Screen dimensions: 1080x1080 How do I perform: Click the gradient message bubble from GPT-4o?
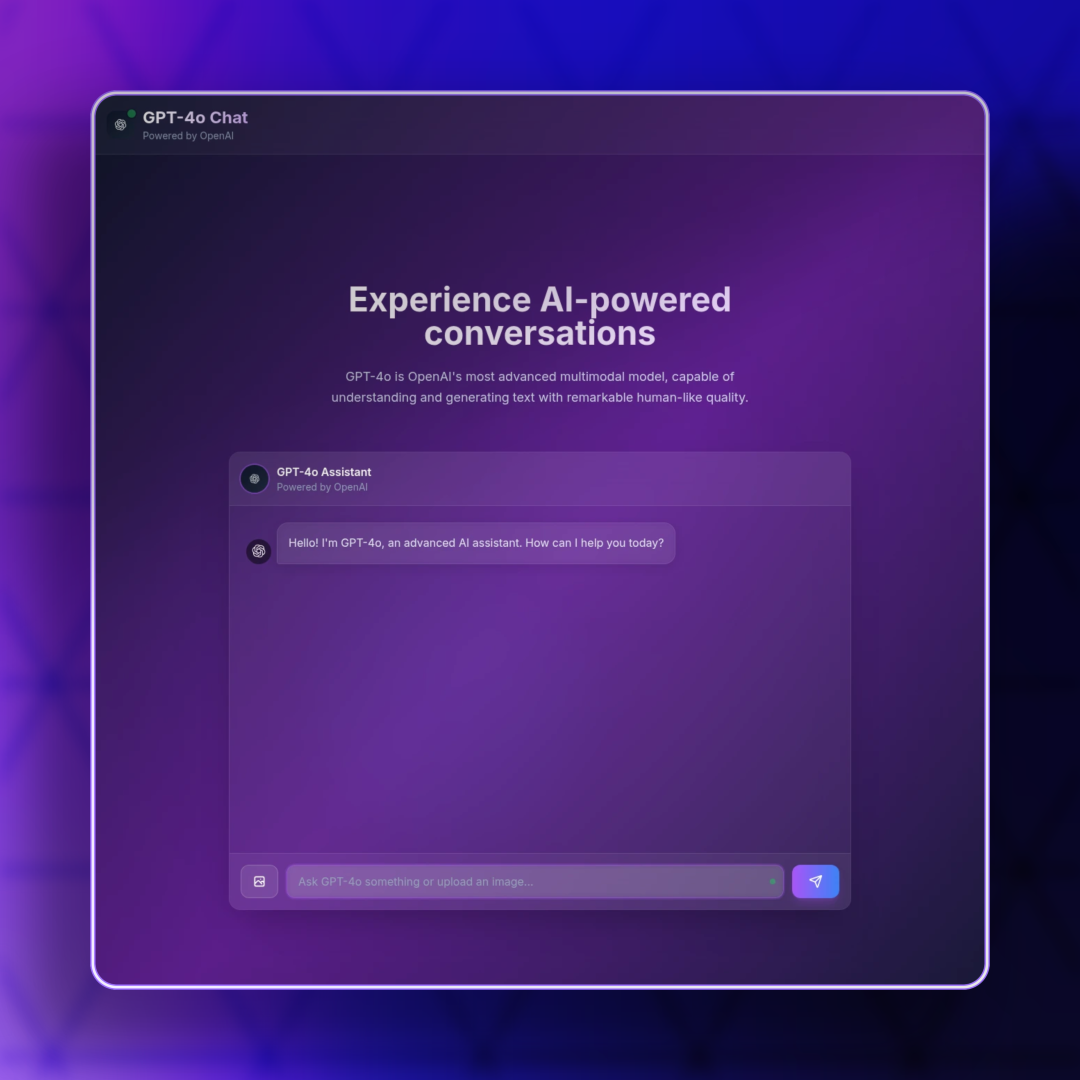tap(476, 543)
